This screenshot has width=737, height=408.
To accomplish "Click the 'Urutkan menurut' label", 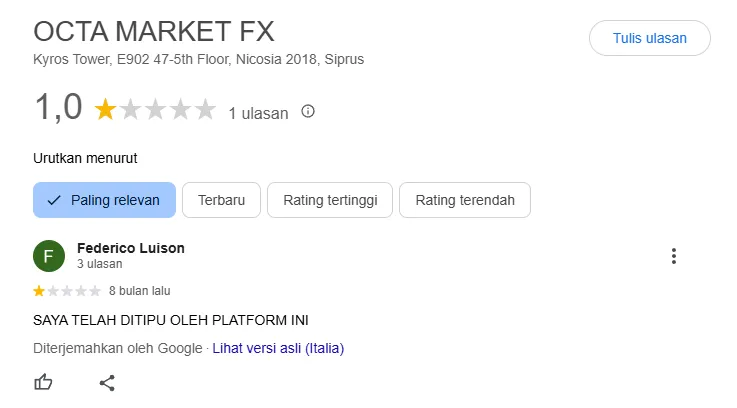I will [x=85, y=158].
